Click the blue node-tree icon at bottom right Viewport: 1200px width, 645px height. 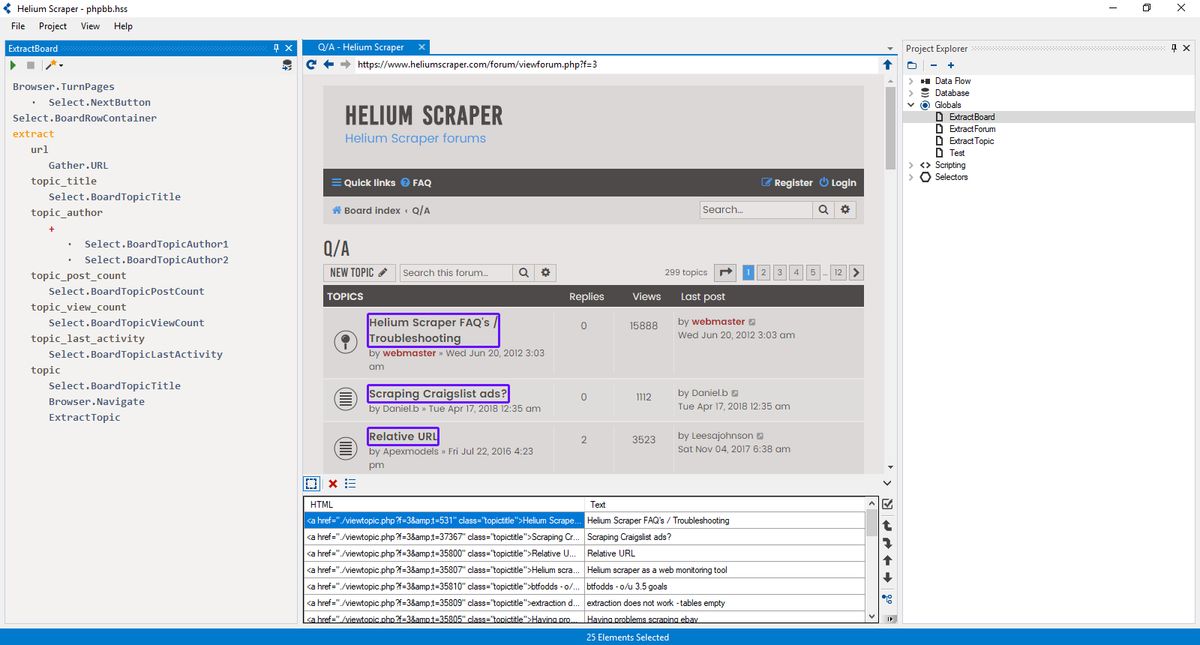886,598
